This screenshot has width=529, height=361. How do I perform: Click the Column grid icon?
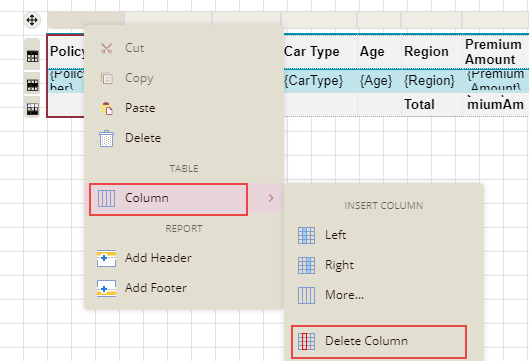[x=106, y=198]
